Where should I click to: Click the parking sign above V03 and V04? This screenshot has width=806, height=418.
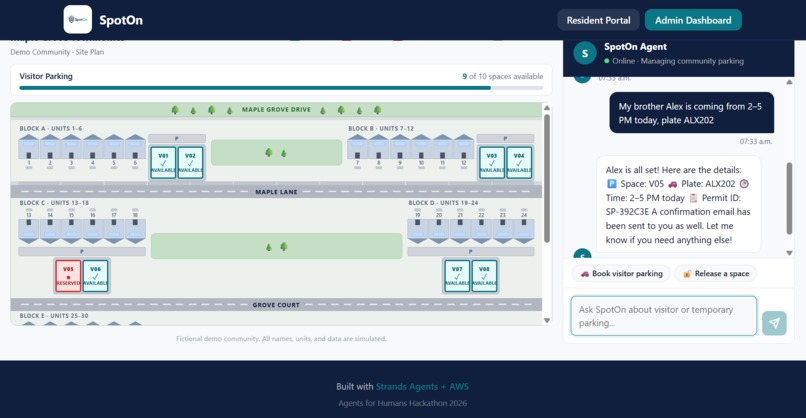[x=505, y=138]
